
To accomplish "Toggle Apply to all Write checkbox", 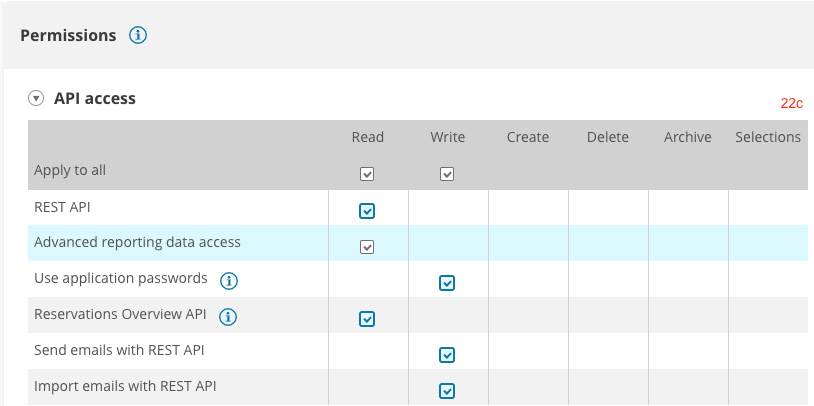I will [x=447, y=174].
